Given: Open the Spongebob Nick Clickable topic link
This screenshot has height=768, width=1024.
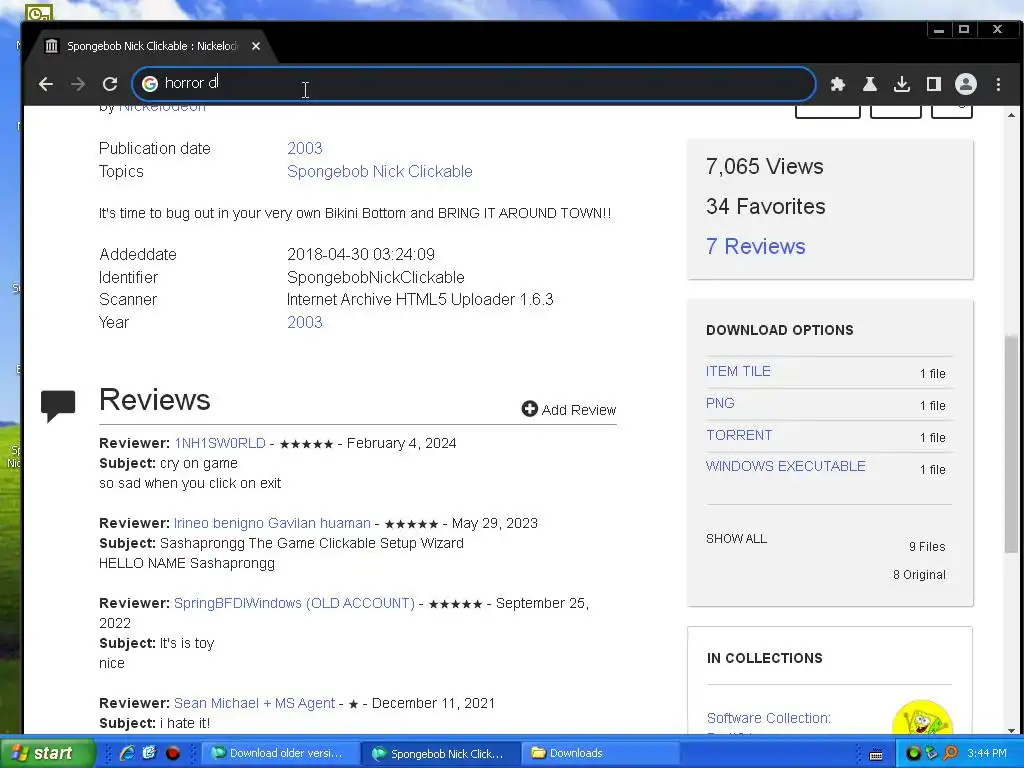Looking at the screenshot, I should (379, 171).
